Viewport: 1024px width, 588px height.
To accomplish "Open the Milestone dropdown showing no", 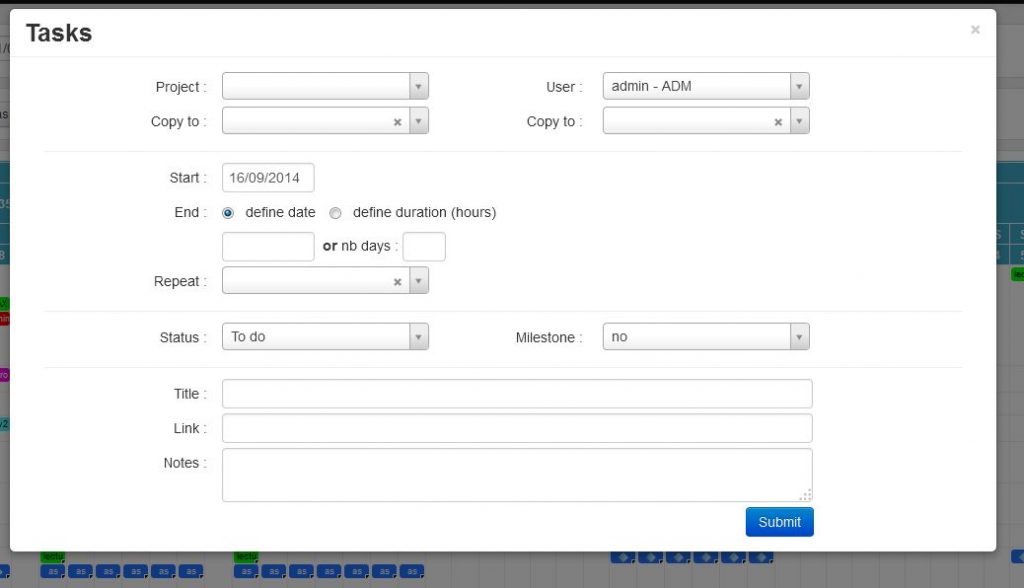I will [799, 337].
